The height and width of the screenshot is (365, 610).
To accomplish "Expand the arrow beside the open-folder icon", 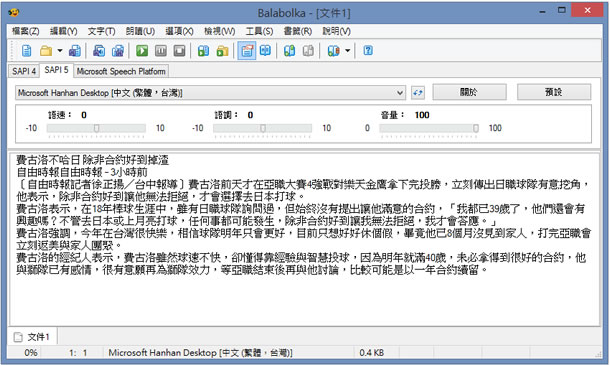I will 60,51.
